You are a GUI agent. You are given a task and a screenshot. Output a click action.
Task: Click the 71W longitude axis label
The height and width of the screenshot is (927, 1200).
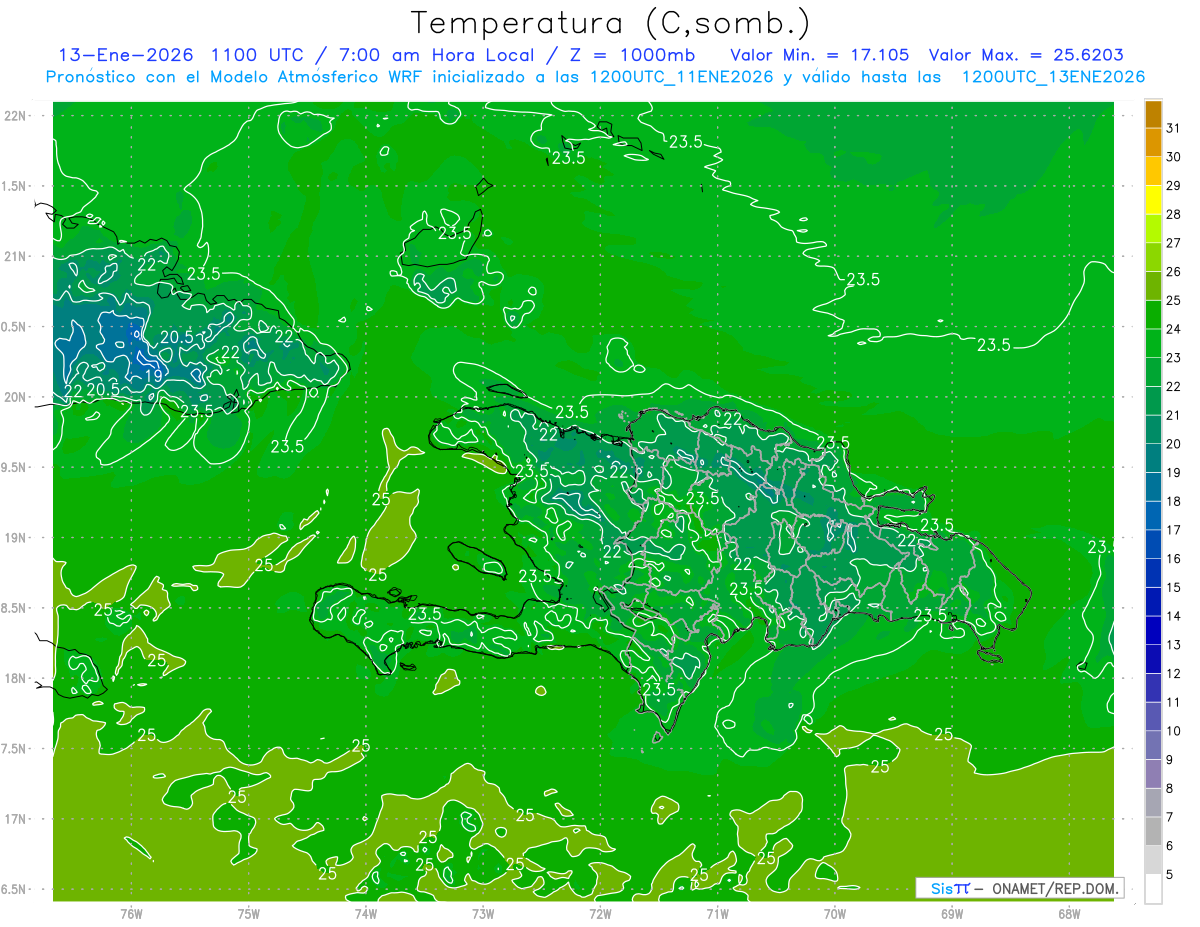coord(717,913)
